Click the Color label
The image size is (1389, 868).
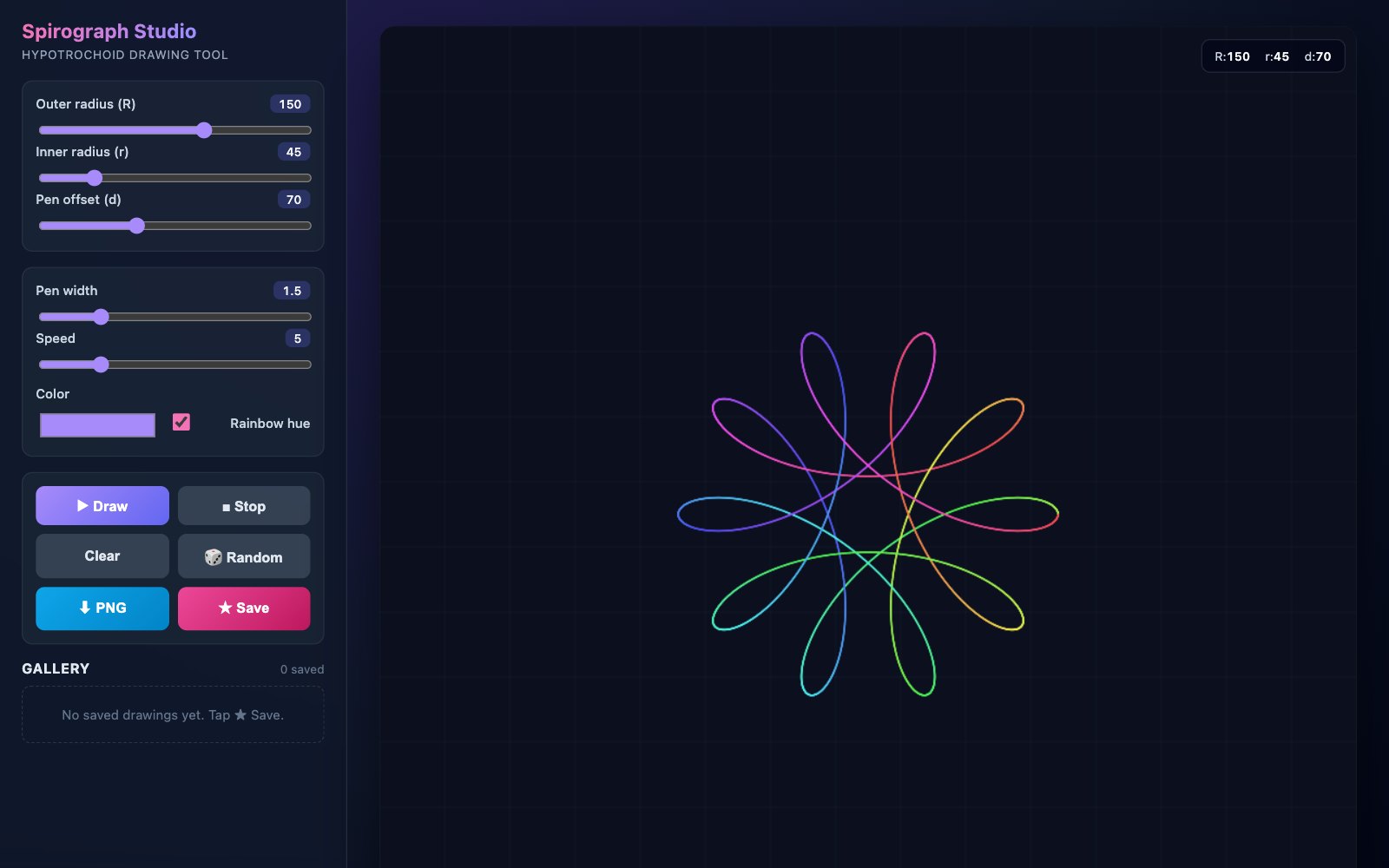[x=53, y=394]
